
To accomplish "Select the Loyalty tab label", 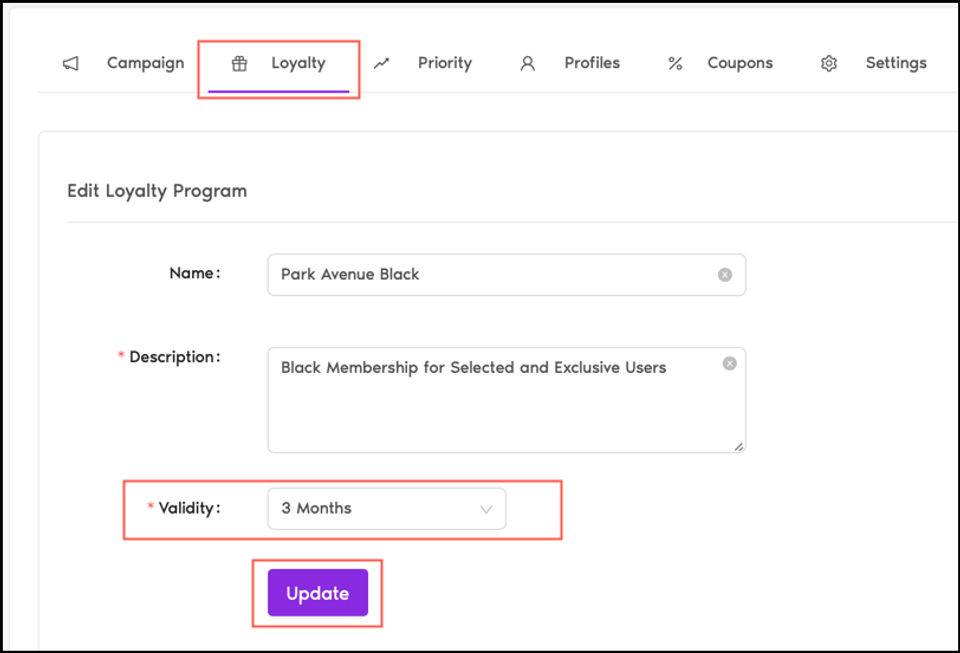I will [x=298, y=63].
